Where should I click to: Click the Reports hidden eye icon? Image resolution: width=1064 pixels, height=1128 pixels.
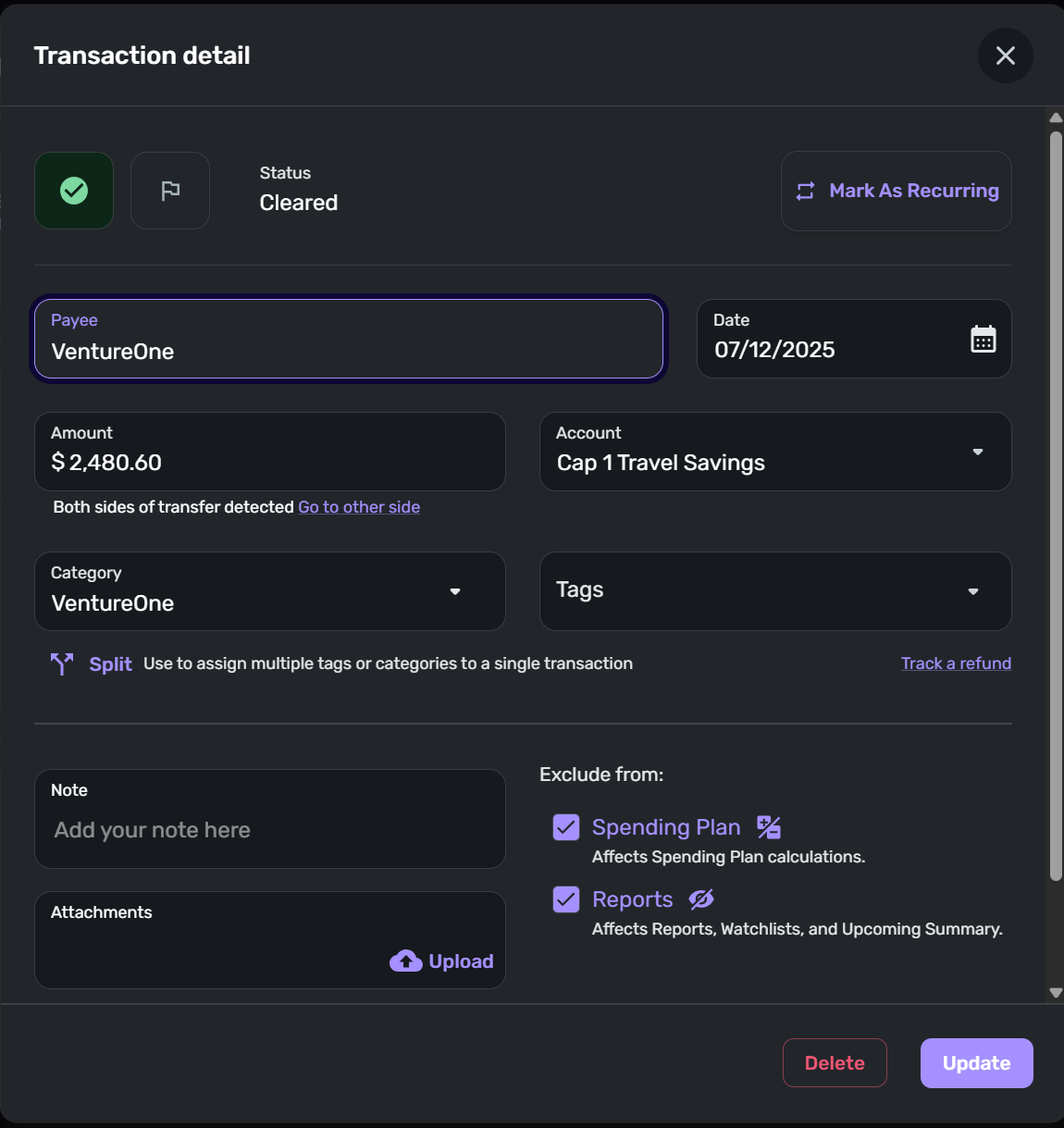coord(701,899)
